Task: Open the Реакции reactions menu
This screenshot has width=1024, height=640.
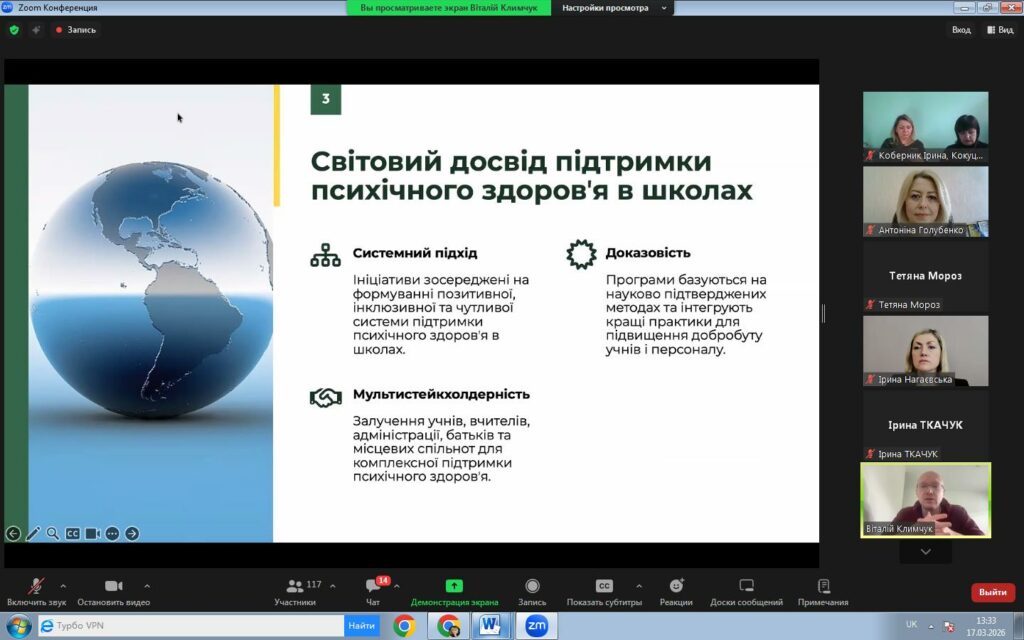Action: (676, 590)
